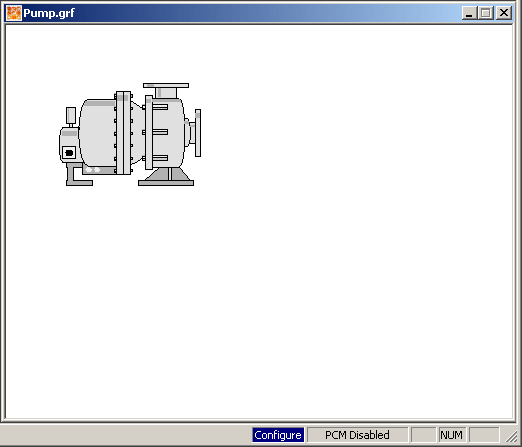This screenshot has height=447, width=522.
Task: Select the motor's L-shaped mounting foot
Action: point(79,174)
